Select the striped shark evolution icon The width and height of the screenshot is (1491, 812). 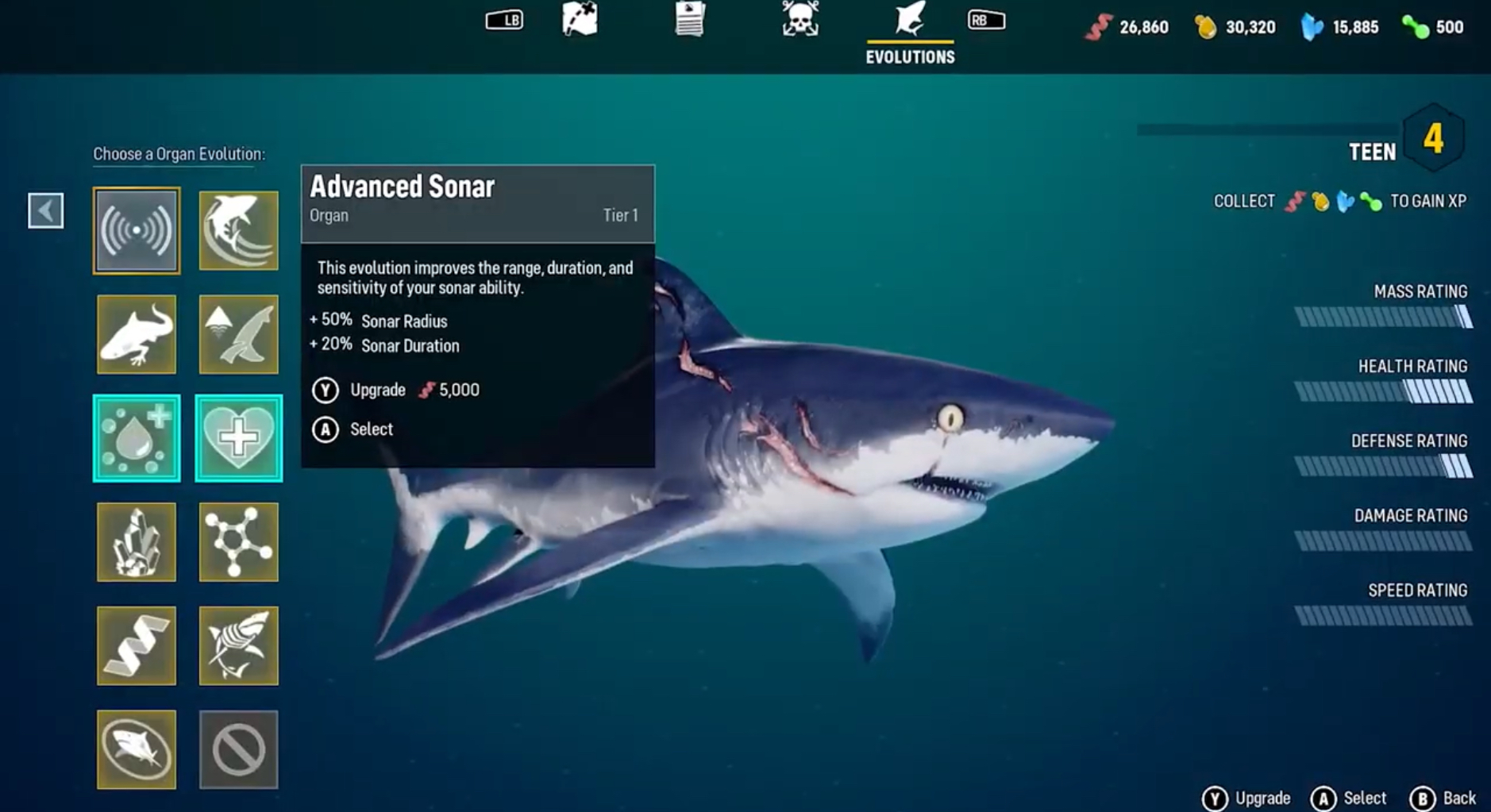coord(238,646)
